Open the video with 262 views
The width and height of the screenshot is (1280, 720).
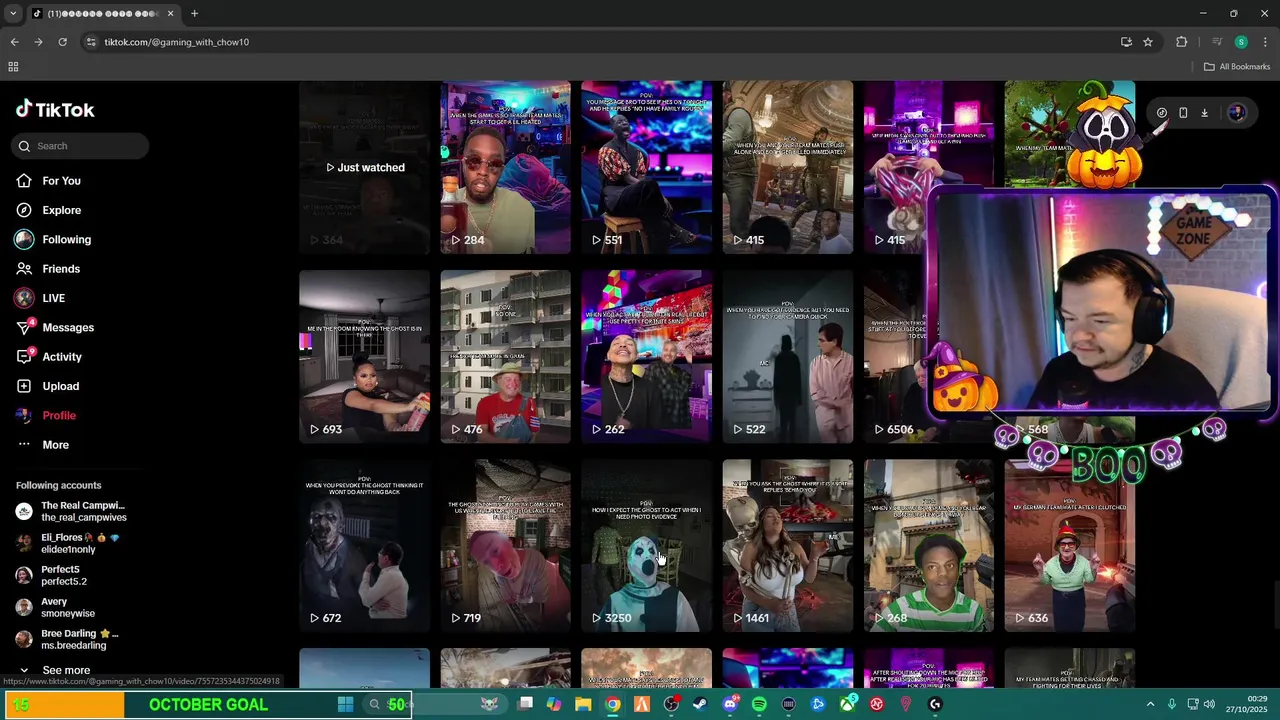click(646, 356)
